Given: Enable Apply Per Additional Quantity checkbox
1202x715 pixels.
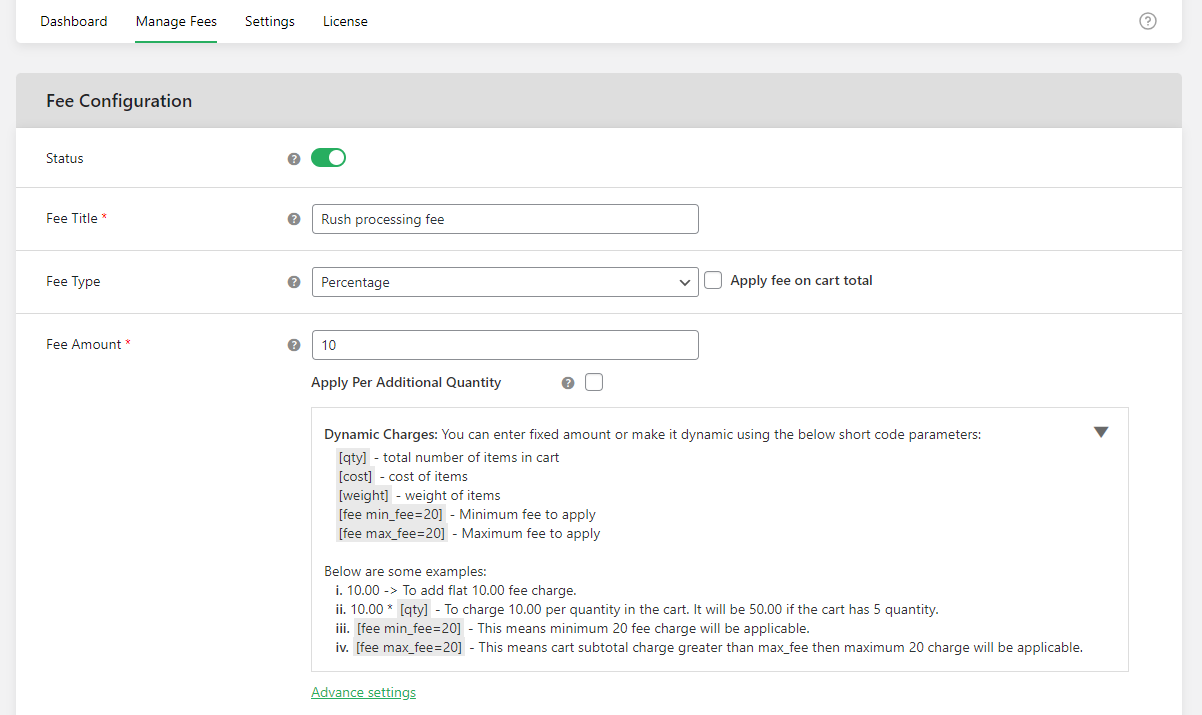Looking at the screenshot, I should (x=594, y=382).
